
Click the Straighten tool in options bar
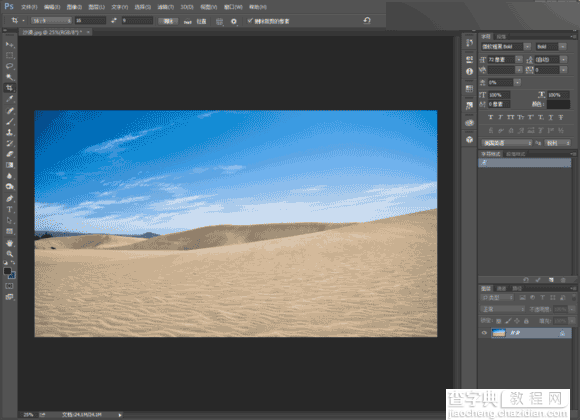tap(188, 21)
